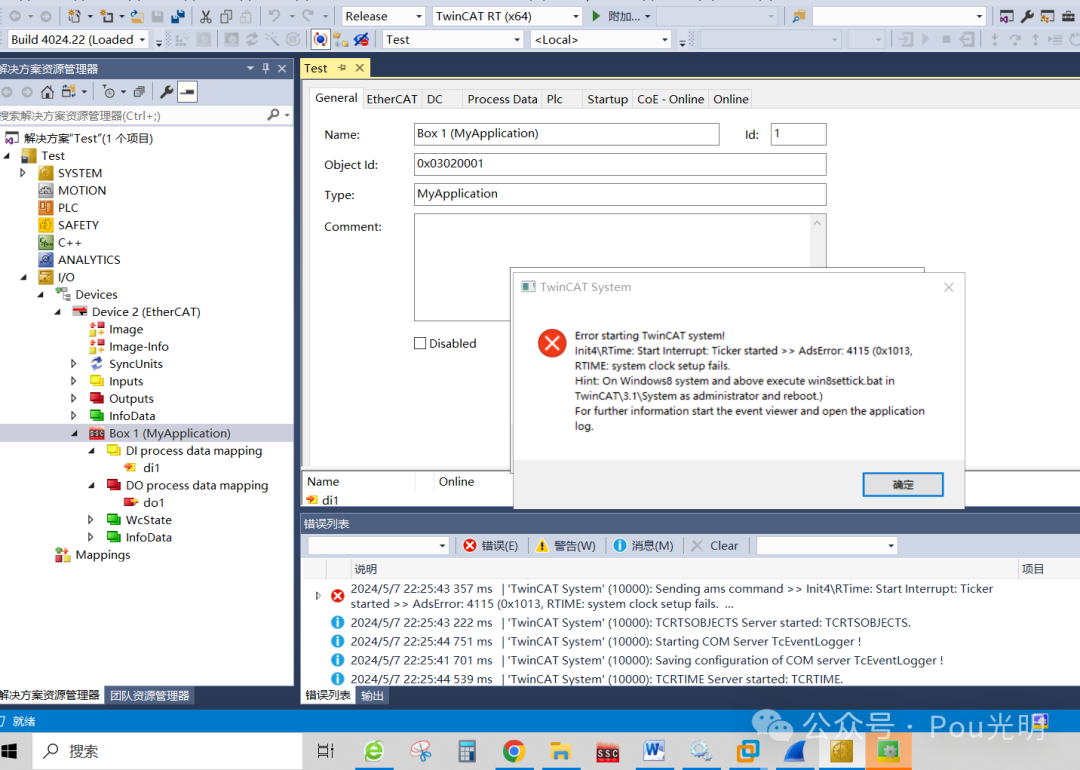Screen dimensions: 1080x770
Task: Click 确定 button in TwinCAT System dialog
Action: (903, 484)
